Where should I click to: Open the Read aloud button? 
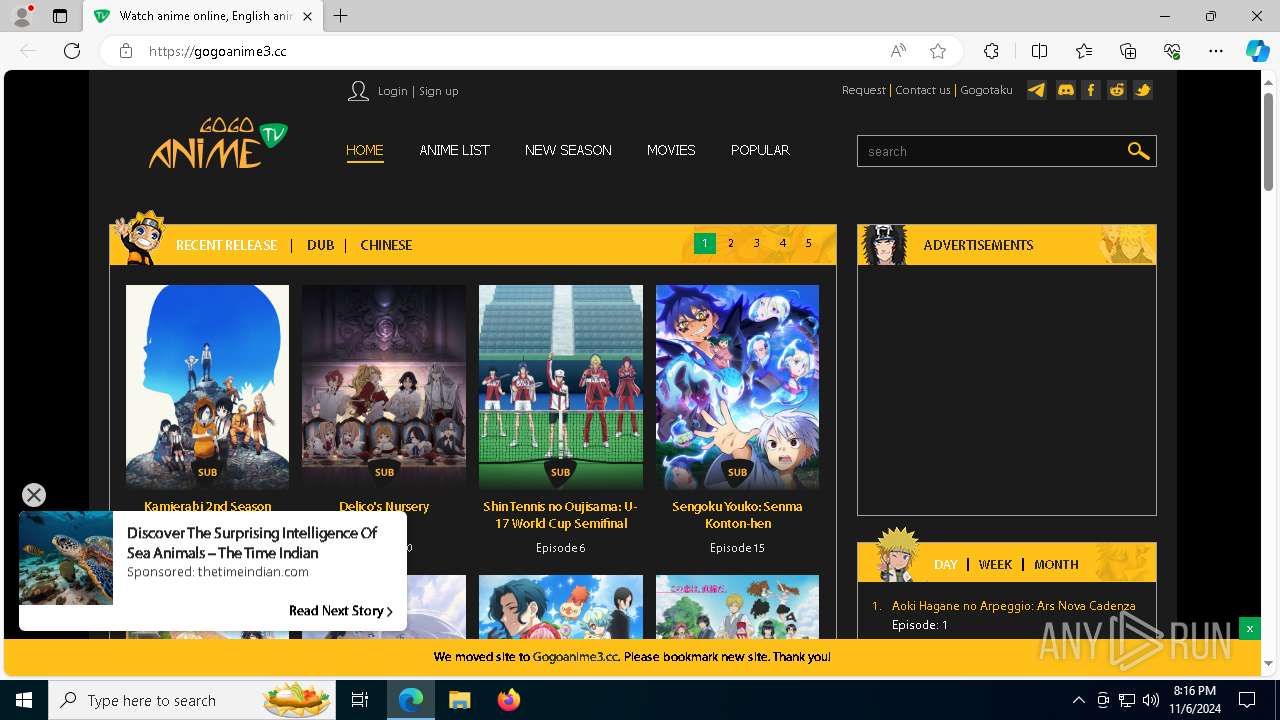[898, 51]
